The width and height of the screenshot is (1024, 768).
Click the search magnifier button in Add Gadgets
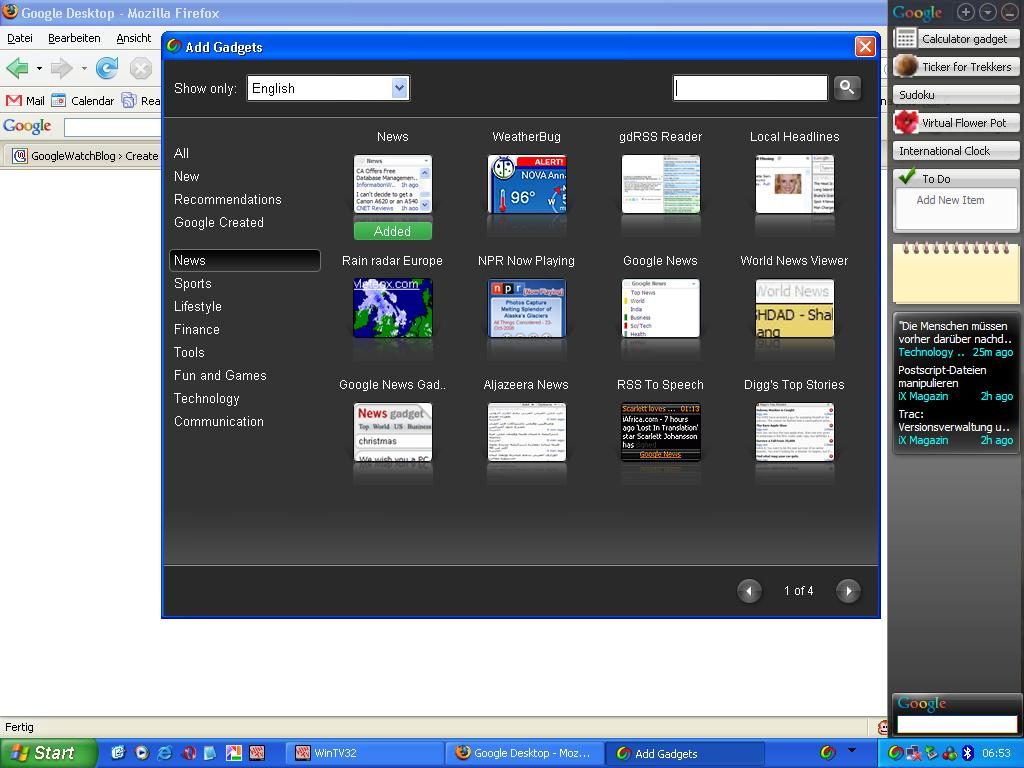[847, 88]
